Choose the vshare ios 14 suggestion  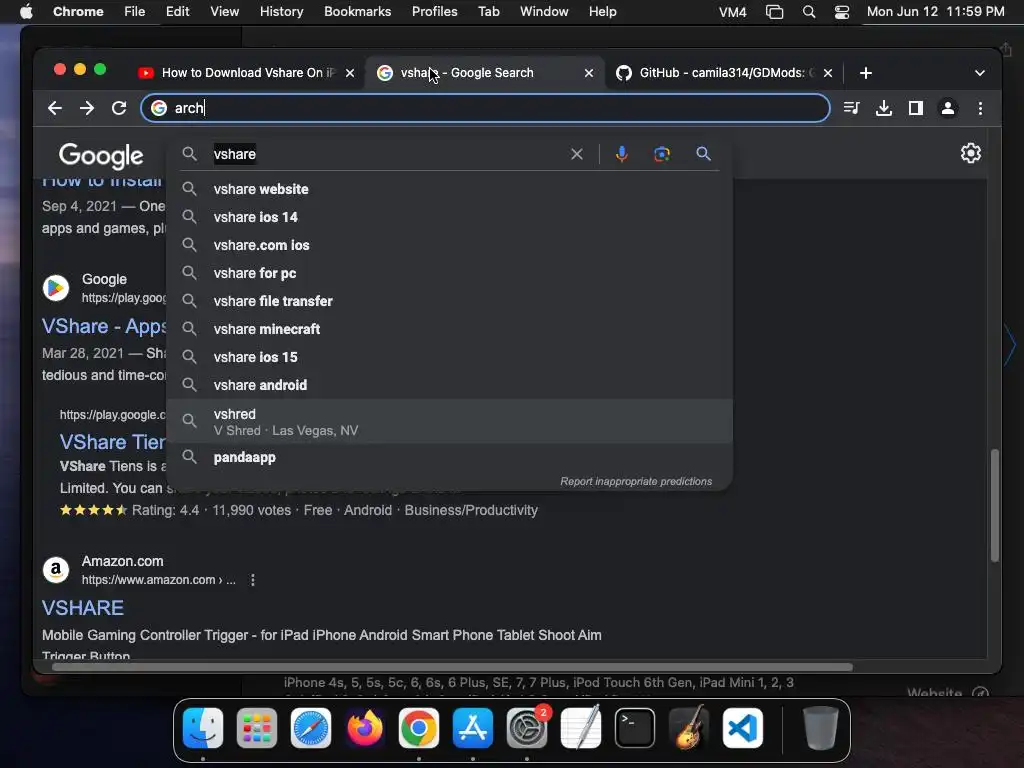pos(449,217)
